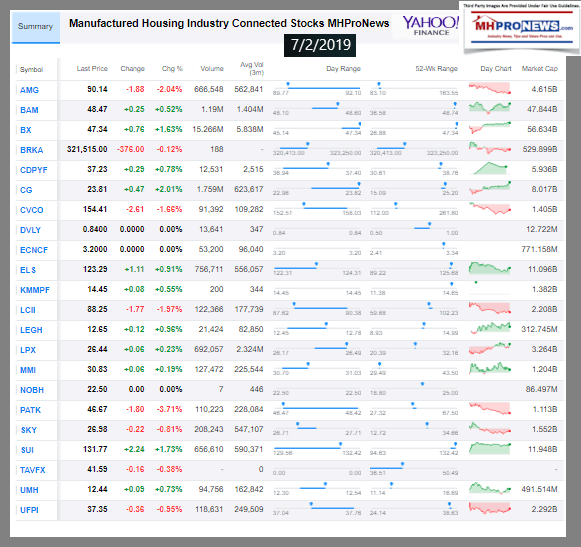Screen dimensions: 581x547
Task: Open the PATK ticker symbol link
Action: (30, 410)
